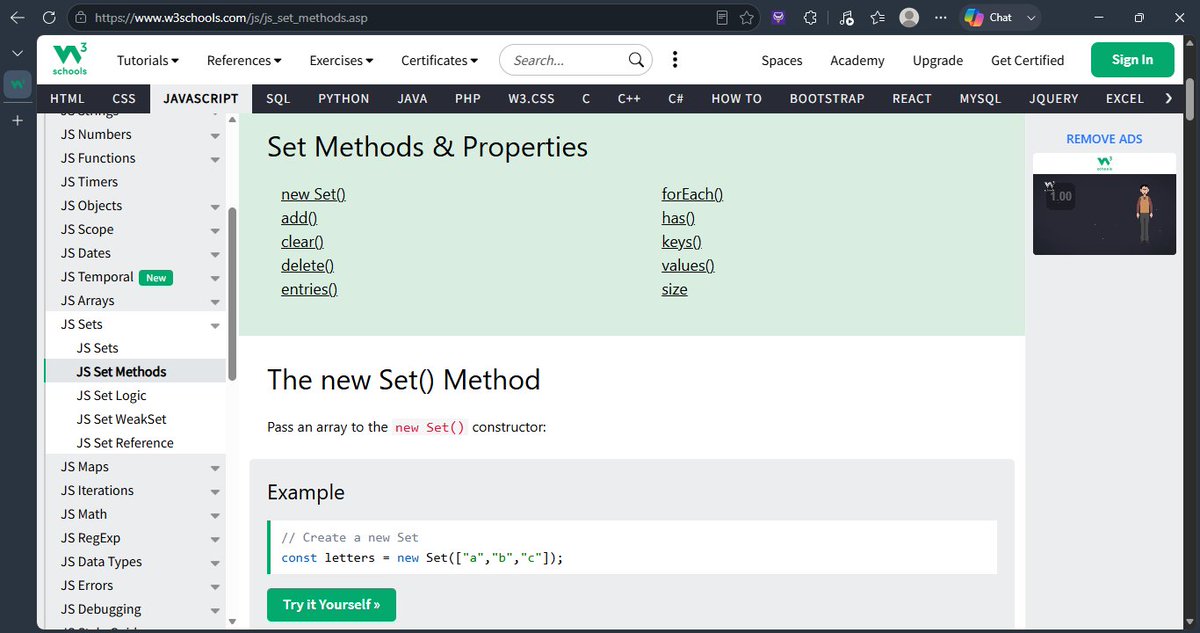Open a new tab with the plus icon
Screen dimensions: 1200x633
point(17,121)
